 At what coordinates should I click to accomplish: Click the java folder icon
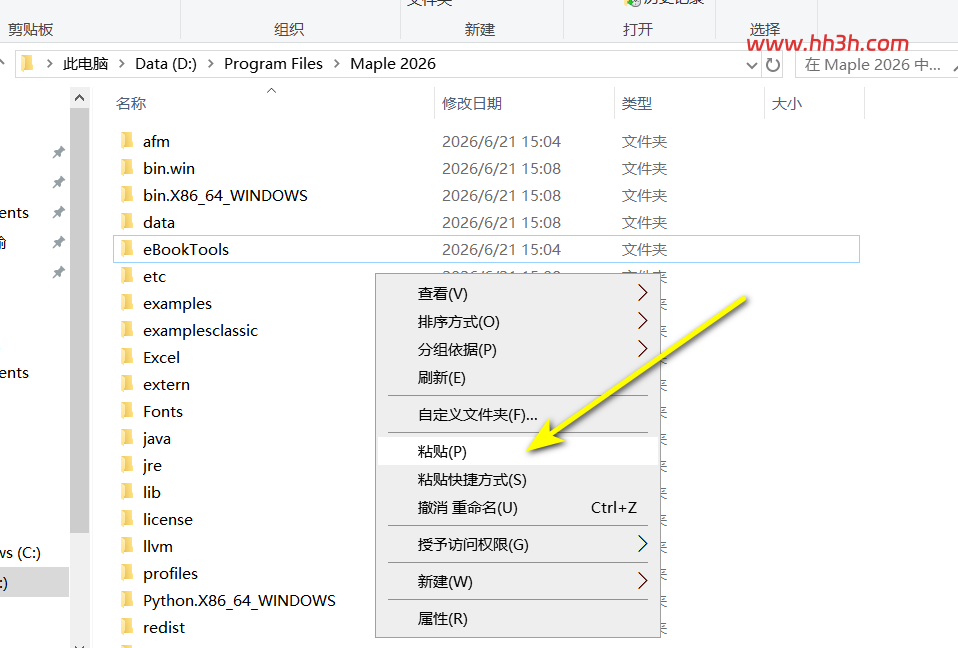coord(127,438)
